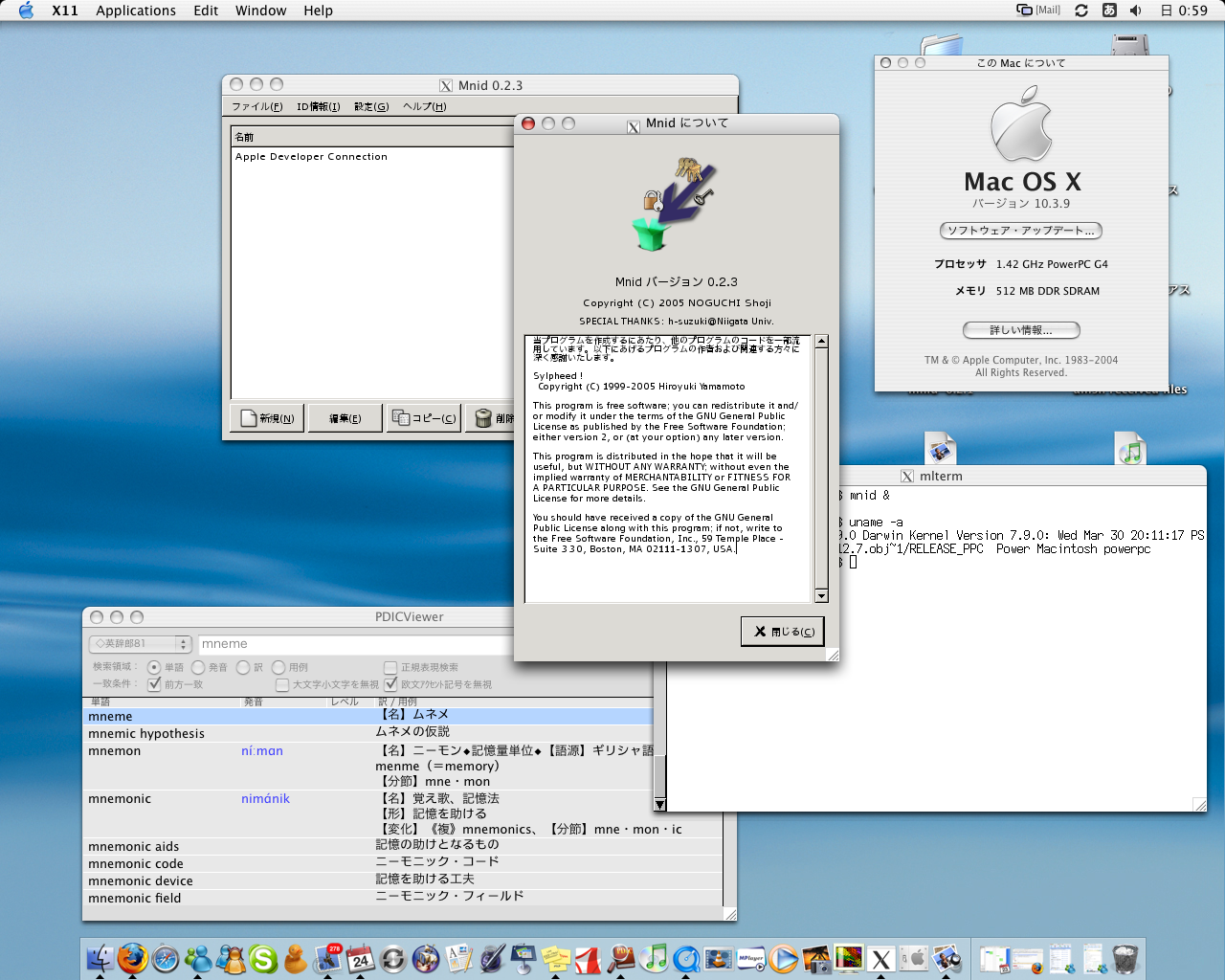Select the mnemonic field result row

point(402,898)
